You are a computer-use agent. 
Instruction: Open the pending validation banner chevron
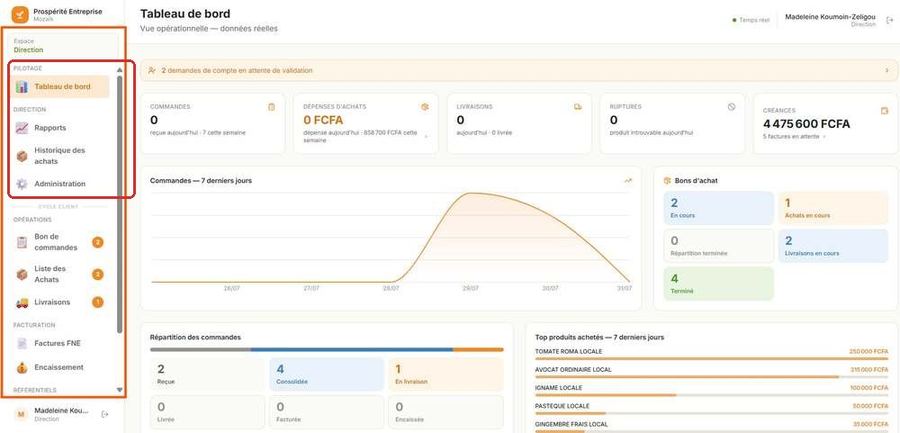(x=886, y=71)
